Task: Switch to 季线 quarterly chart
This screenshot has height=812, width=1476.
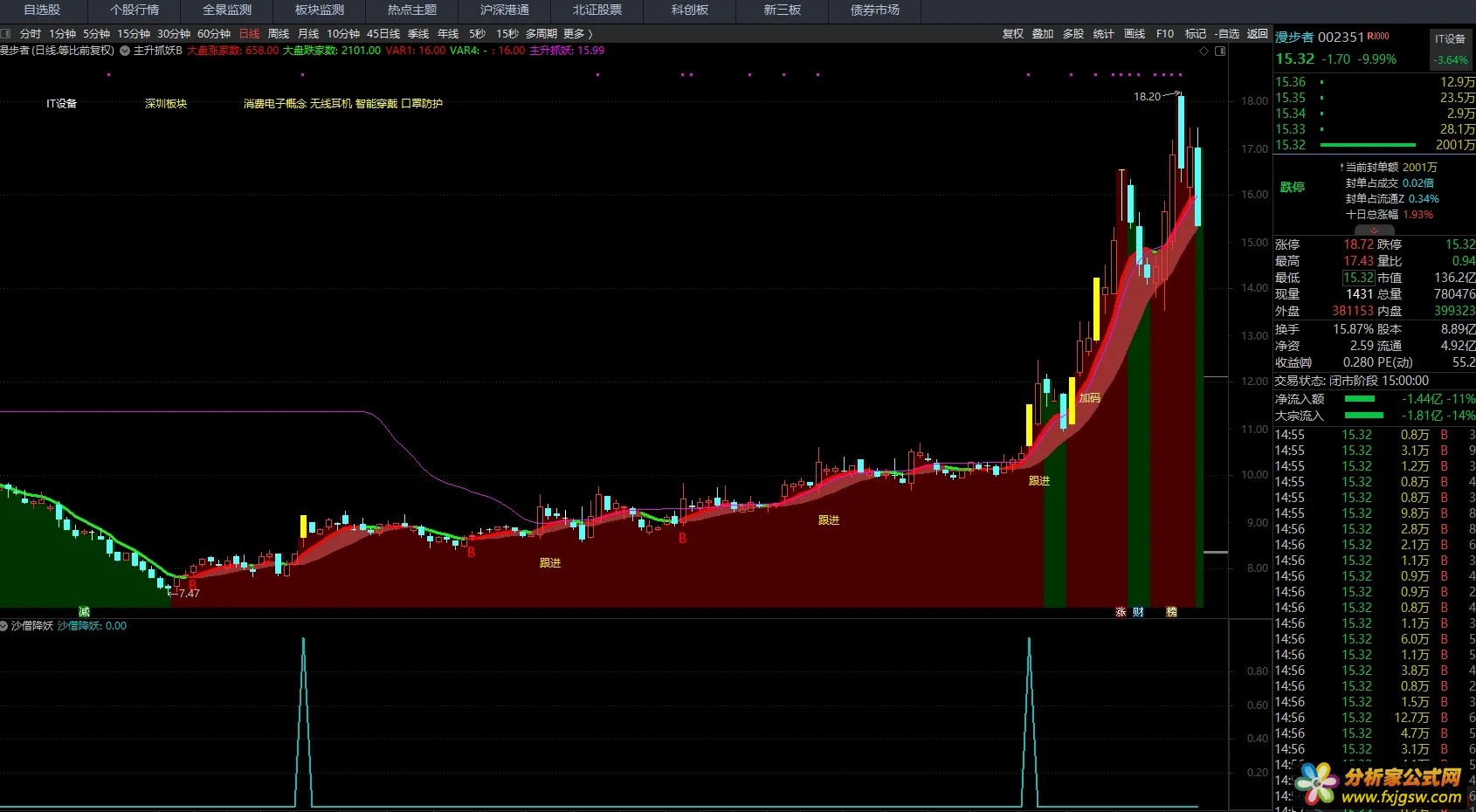Action: pos(418,34)
